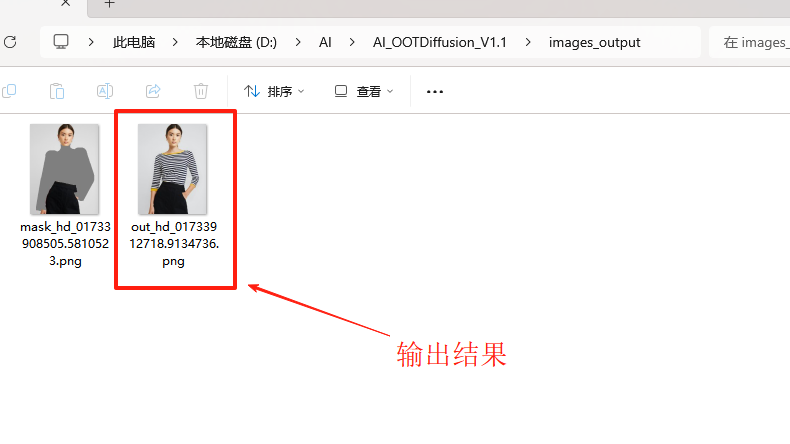Open the 查看 view dropdown
Image resolution: width=790 pixels, height=444 pixels.
[364, 91]
